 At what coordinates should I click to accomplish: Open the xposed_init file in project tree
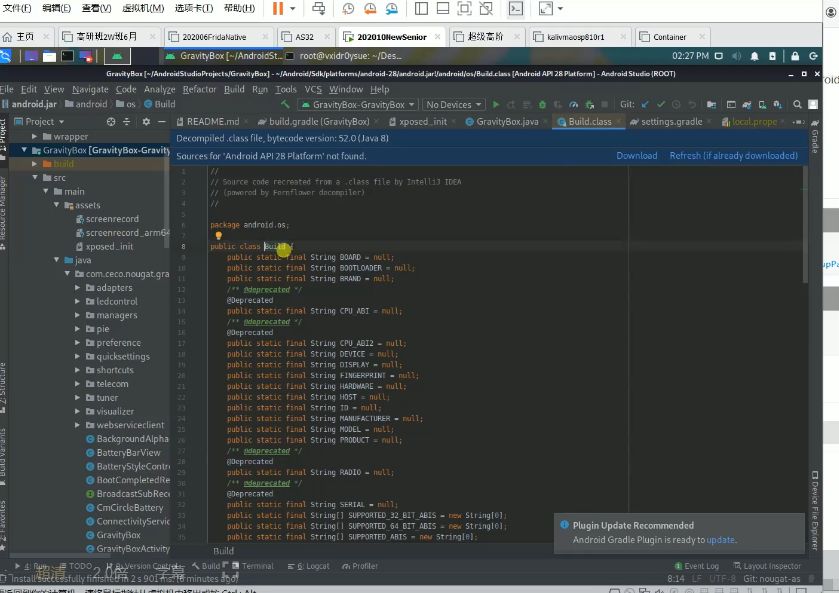pos(109,246)
